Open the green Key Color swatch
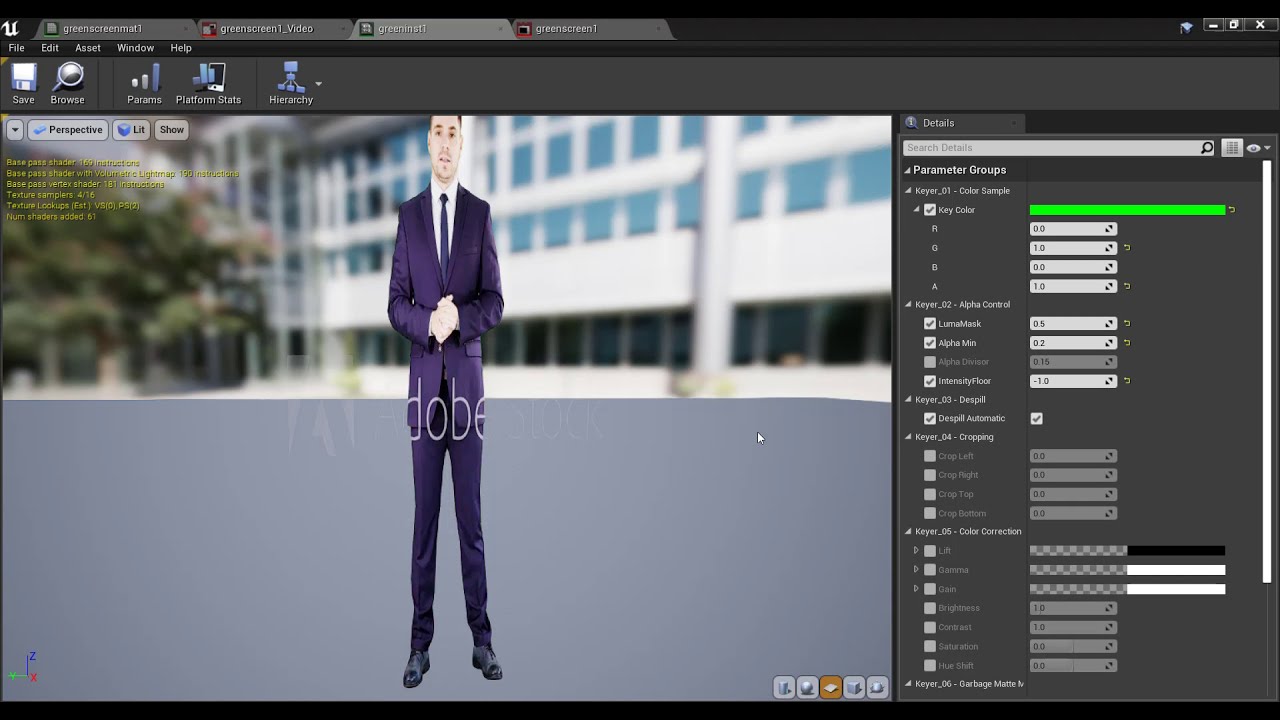The image size is (1280, 720). (x=1127, y=210)
